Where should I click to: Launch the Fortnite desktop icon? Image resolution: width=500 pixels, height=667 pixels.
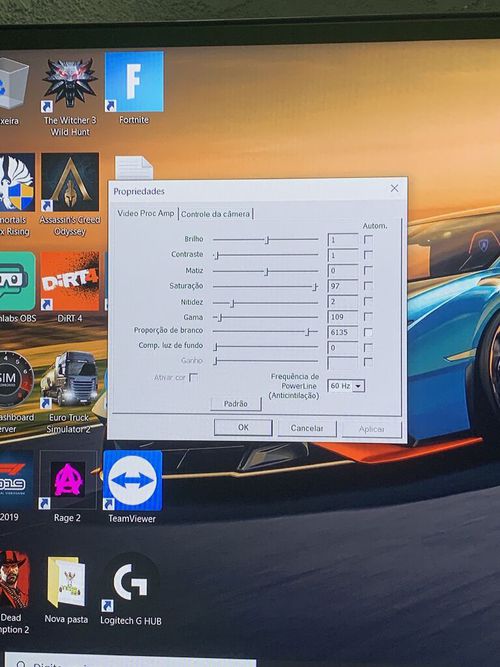(x=134, y=88)
